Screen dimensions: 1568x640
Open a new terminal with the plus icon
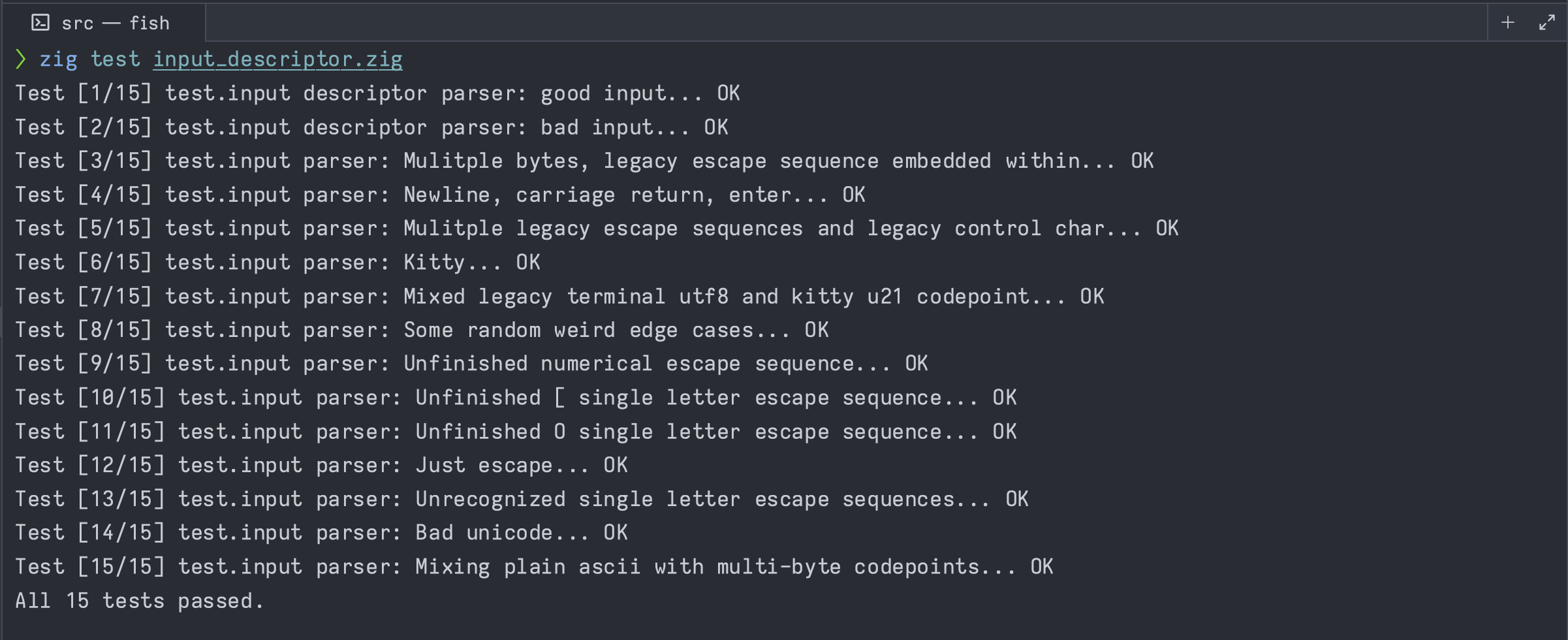(1508, 23)
